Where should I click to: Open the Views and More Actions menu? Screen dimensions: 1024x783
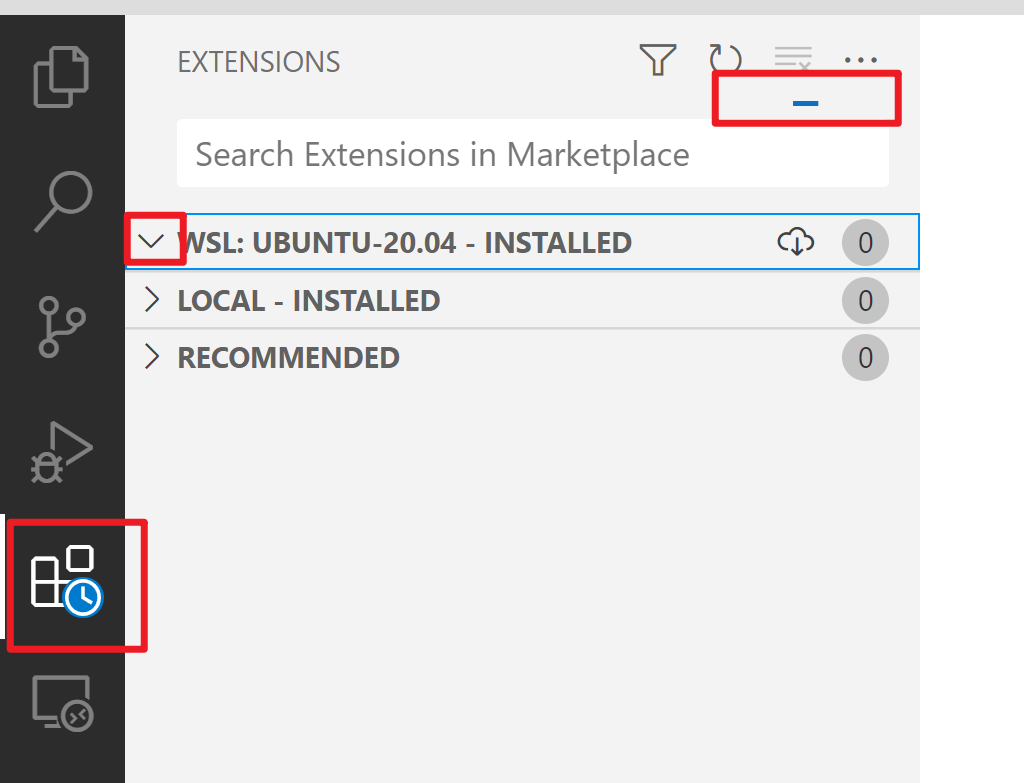coord(861,60)
